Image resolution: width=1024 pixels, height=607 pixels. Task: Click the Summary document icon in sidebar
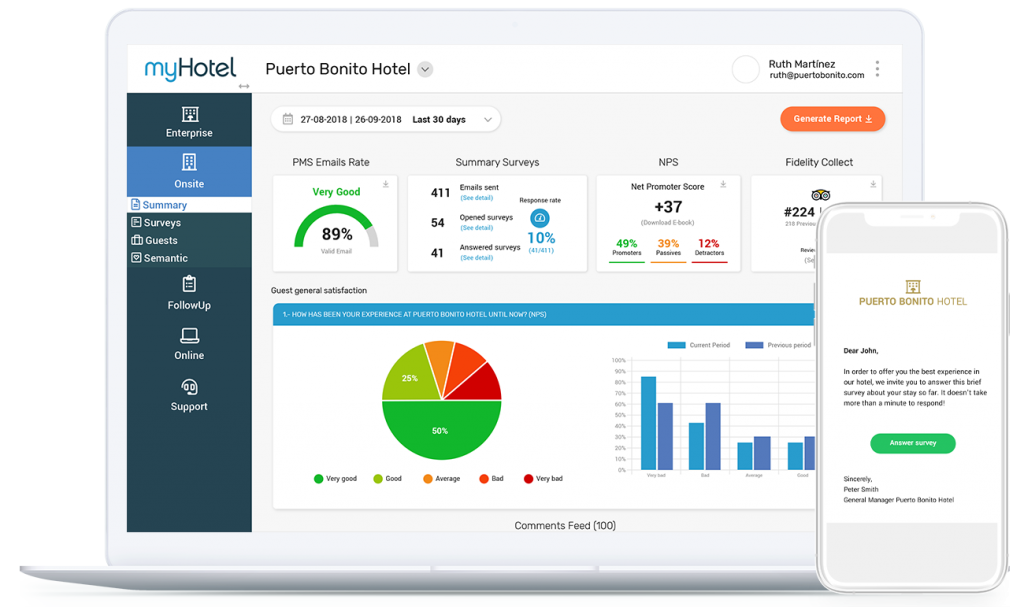coord(135,205)
